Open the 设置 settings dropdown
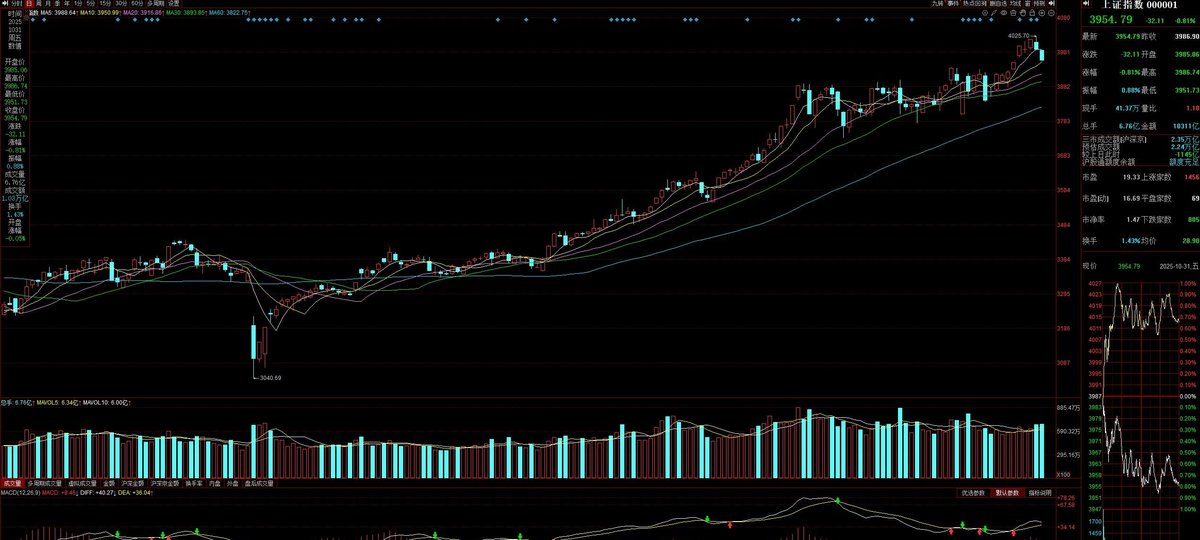The height and width of the screenshot is (540, 1200). point(174,4)
